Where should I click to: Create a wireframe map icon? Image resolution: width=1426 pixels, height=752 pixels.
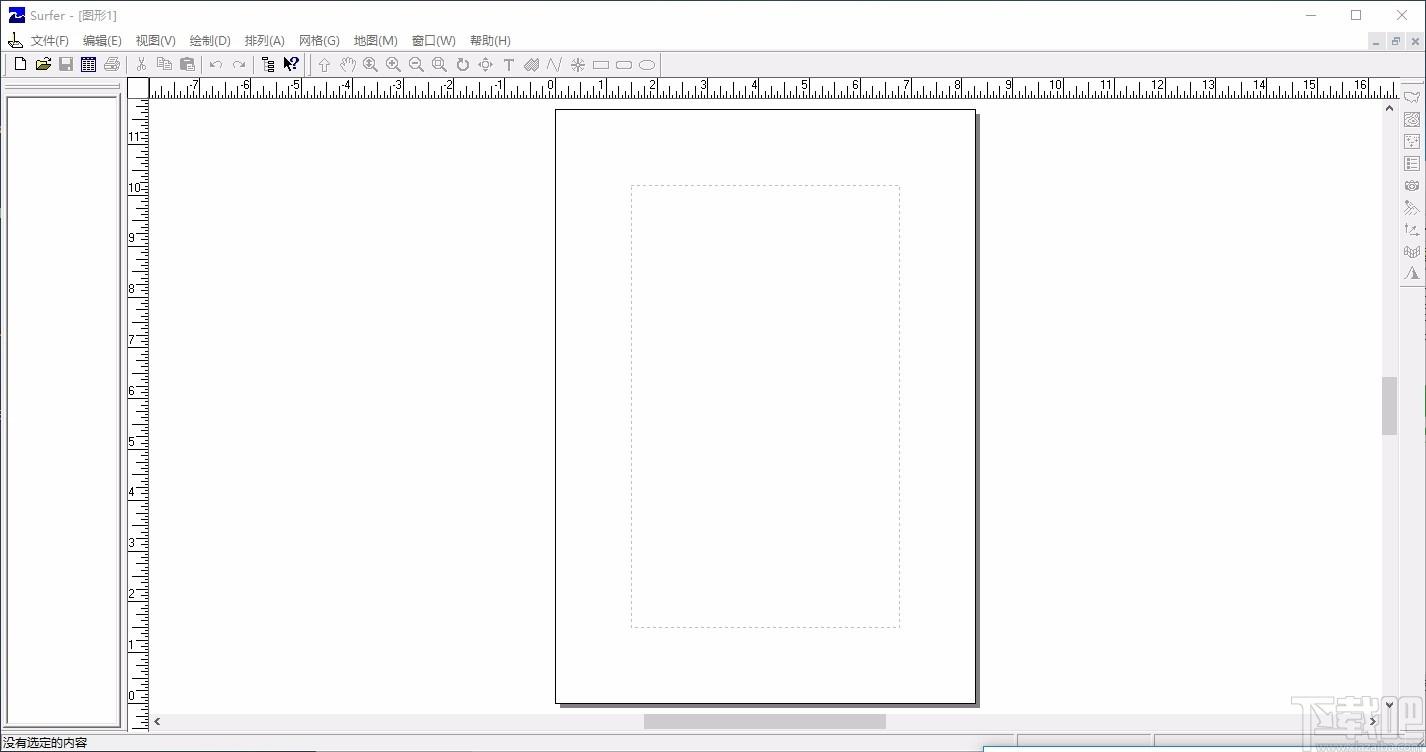point(1412,251)
